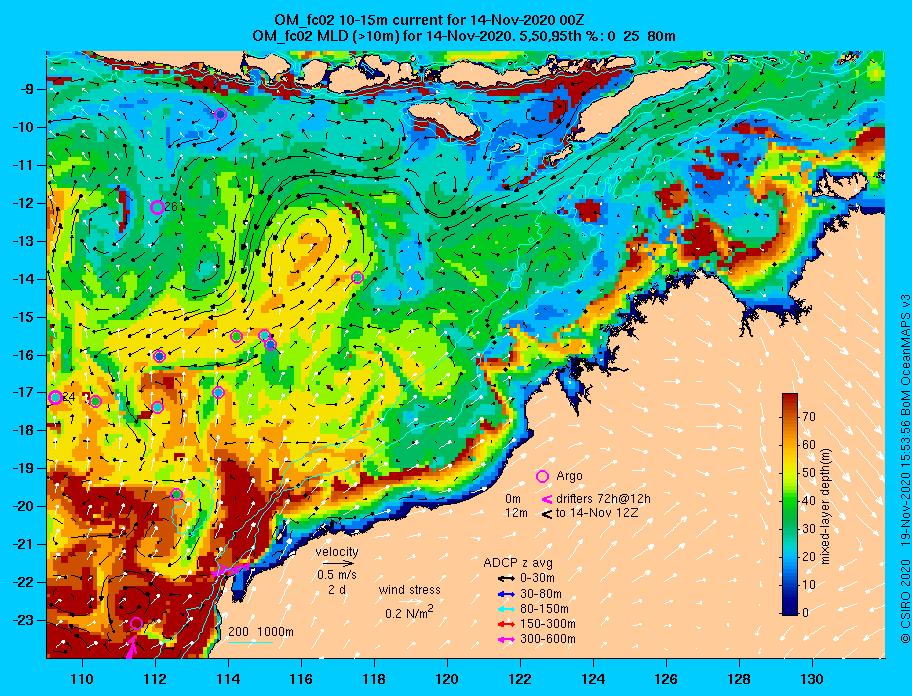
Task: Select the Argo float near -20 latitude
Action: coord(177,495)
